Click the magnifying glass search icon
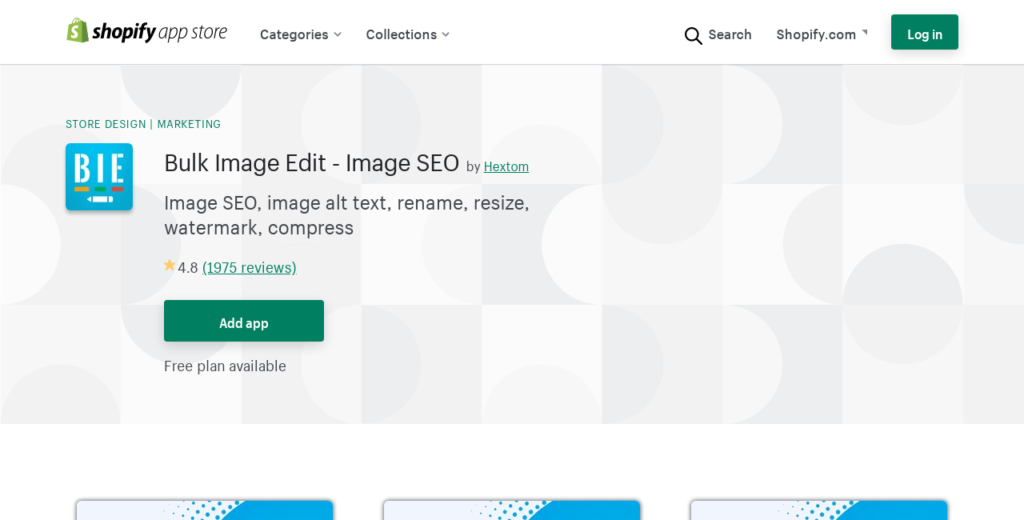Screen dimensions: 1024x520 693,35
